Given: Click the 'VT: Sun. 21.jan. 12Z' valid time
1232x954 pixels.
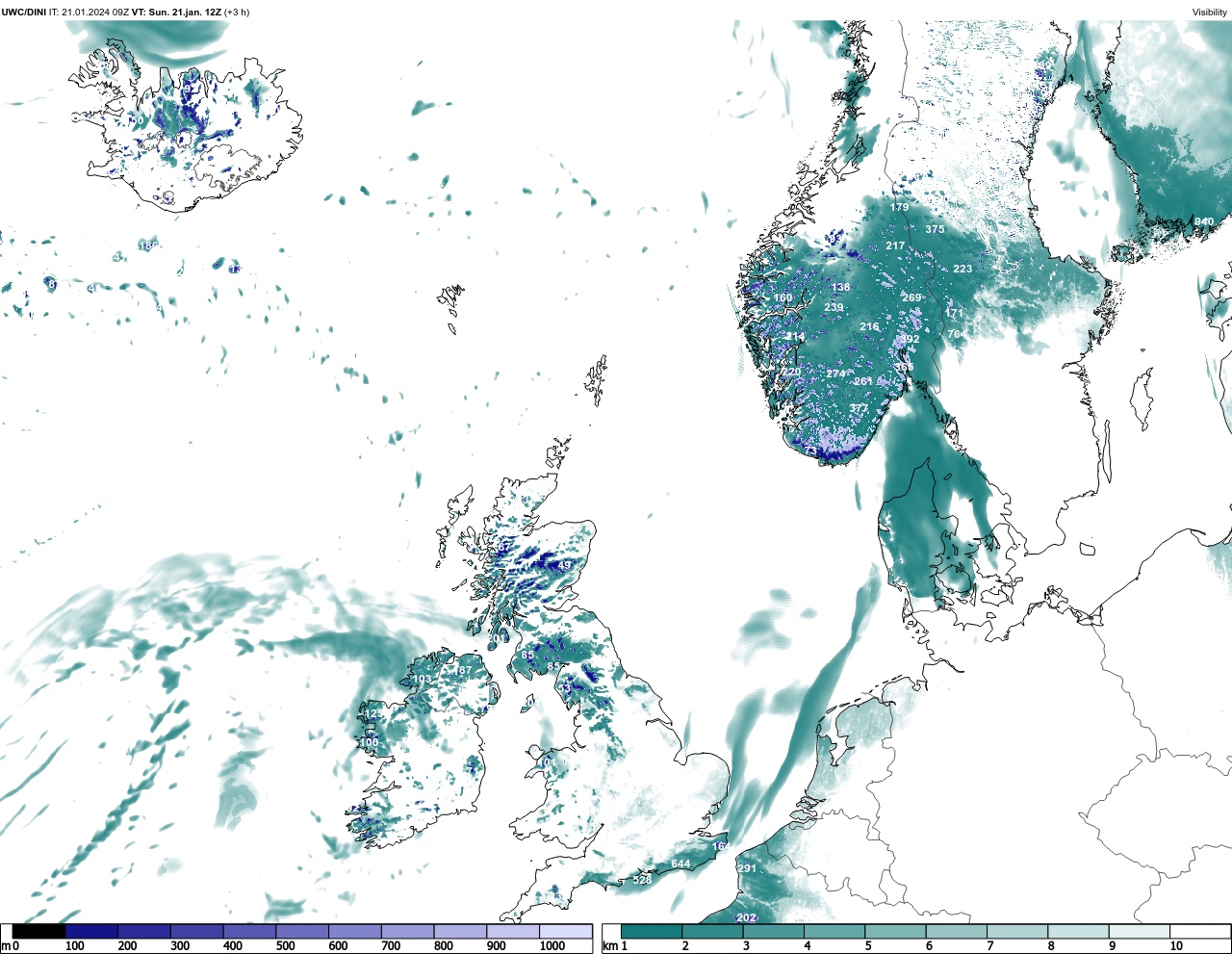Looking at the screenshot, I should [x=176, y=12].
